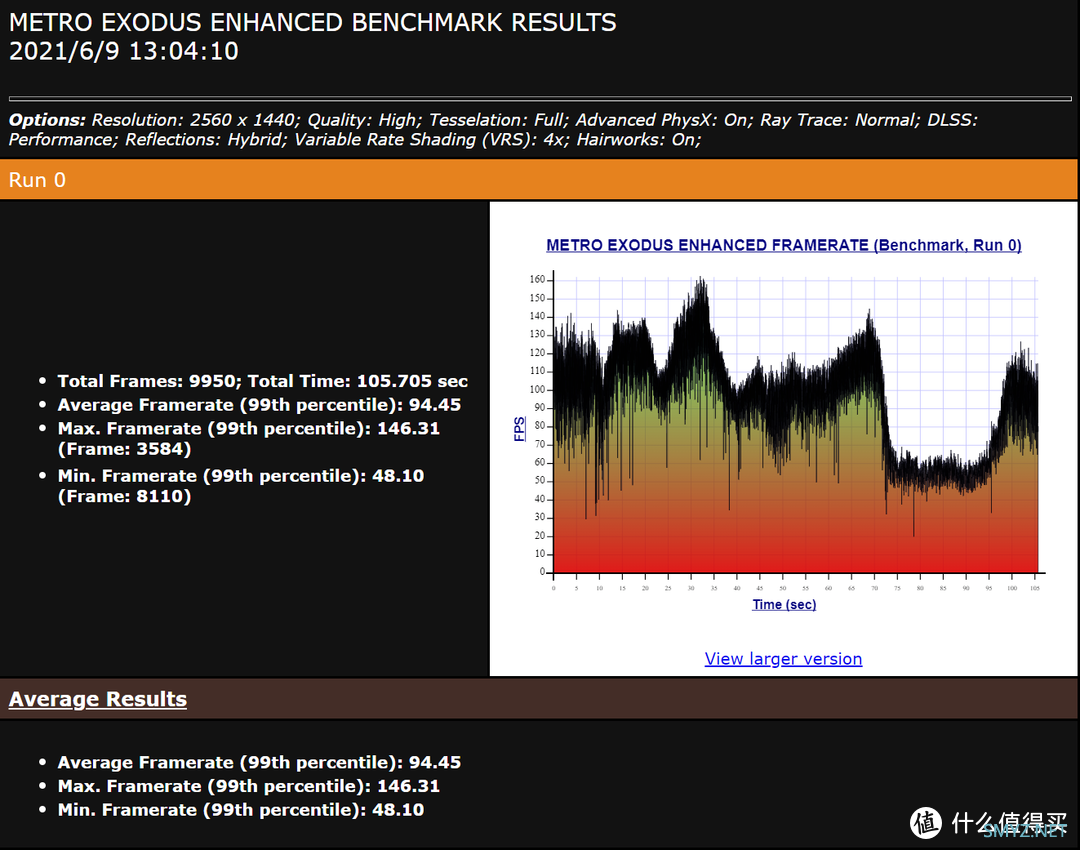Image resolution: width=1080 pixels, height=850 pixels.
Task: Click 'Advanced PhysX: On' option text
Action: pyautogui.click(x=663, y=120)
